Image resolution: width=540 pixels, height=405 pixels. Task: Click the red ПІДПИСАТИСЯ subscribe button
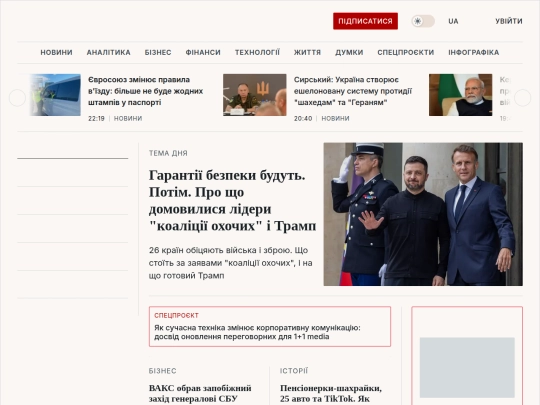tap(365, 21)
